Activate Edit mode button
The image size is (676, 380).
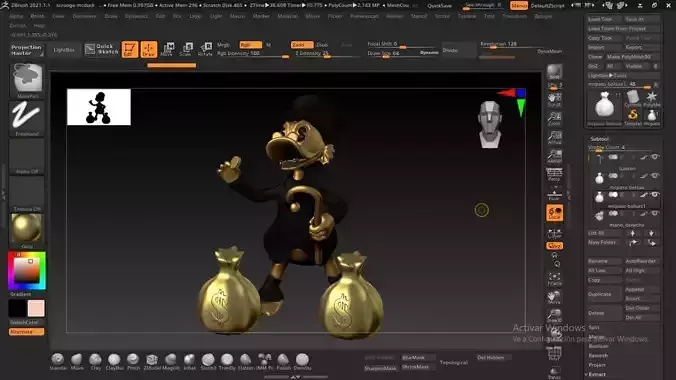click(129, 50)
